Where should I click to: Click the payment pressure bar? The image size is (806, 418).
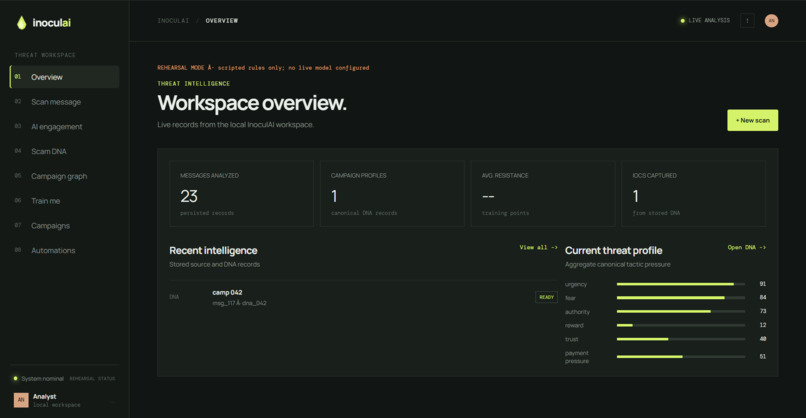pos(681,356)
